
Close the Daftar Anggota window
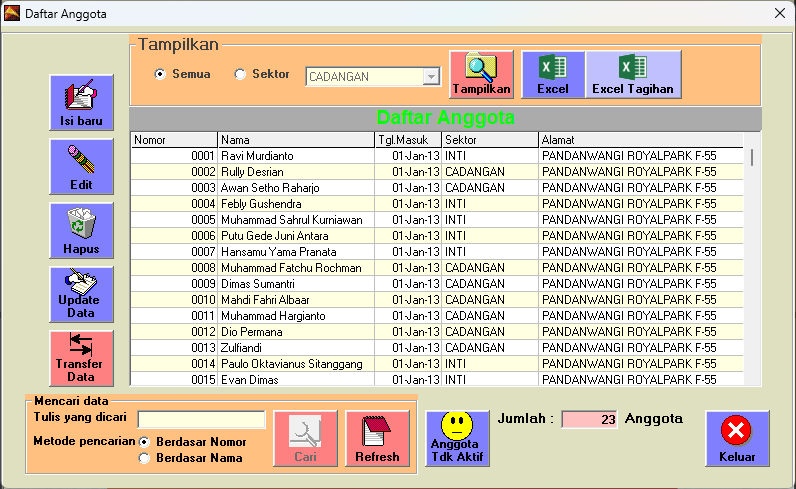point(780,13)
